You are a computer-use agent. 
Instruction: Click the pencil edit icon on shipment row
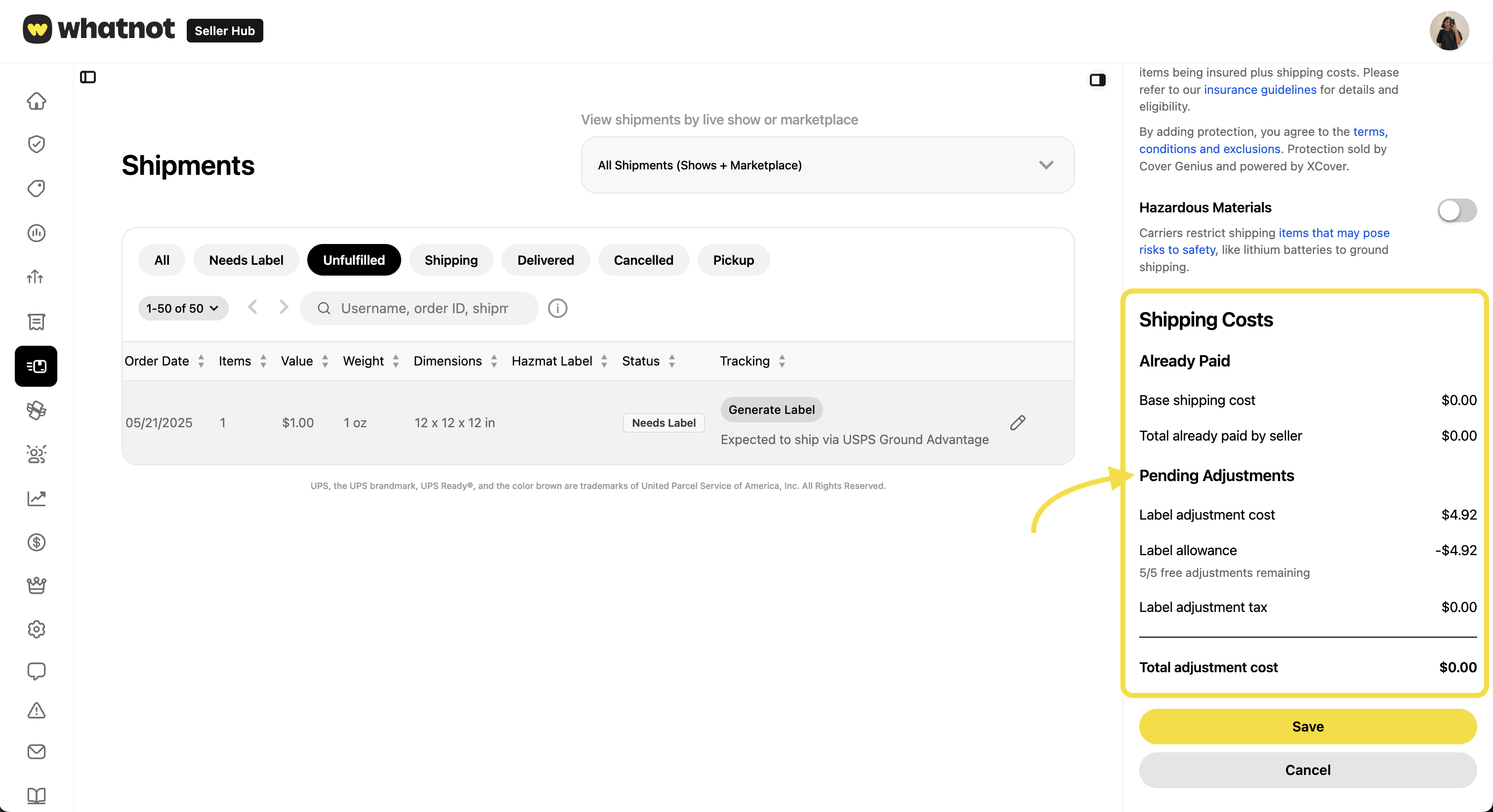[1018, 422]
